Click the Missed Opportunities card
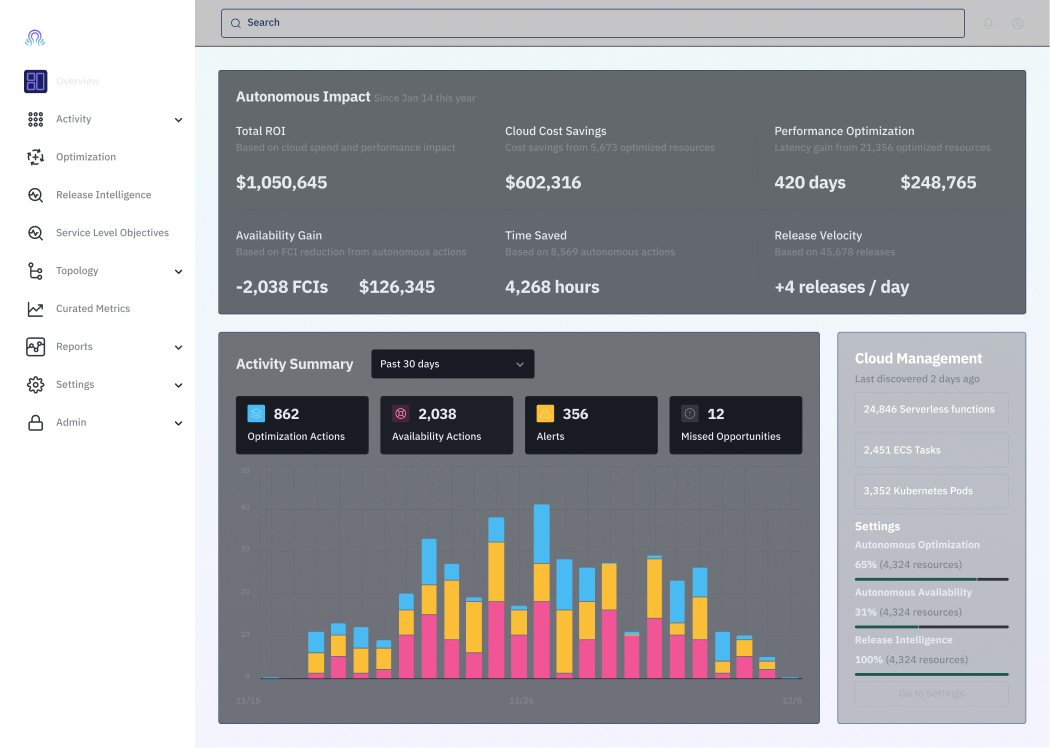The image size is (1050, 748). [736, 425]
